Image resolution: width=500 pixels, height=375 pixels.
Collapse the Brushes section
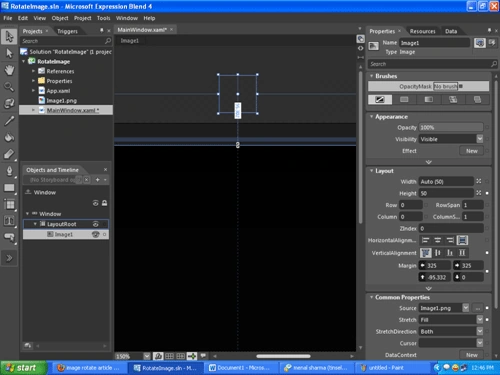(x=371, y=76)
